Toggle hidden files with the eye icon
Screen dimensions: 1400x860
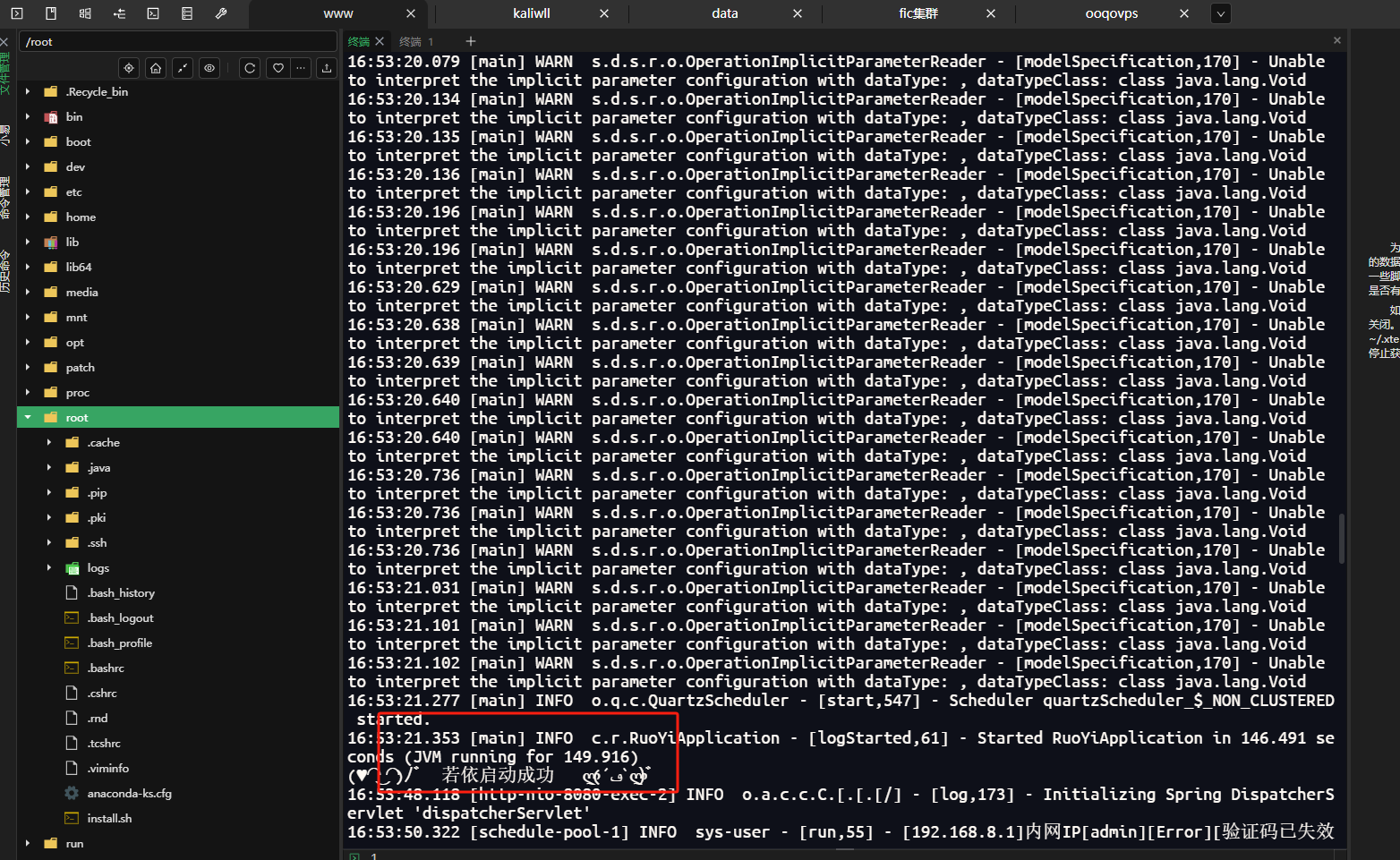pyautogui.click(x=209, y=68)
